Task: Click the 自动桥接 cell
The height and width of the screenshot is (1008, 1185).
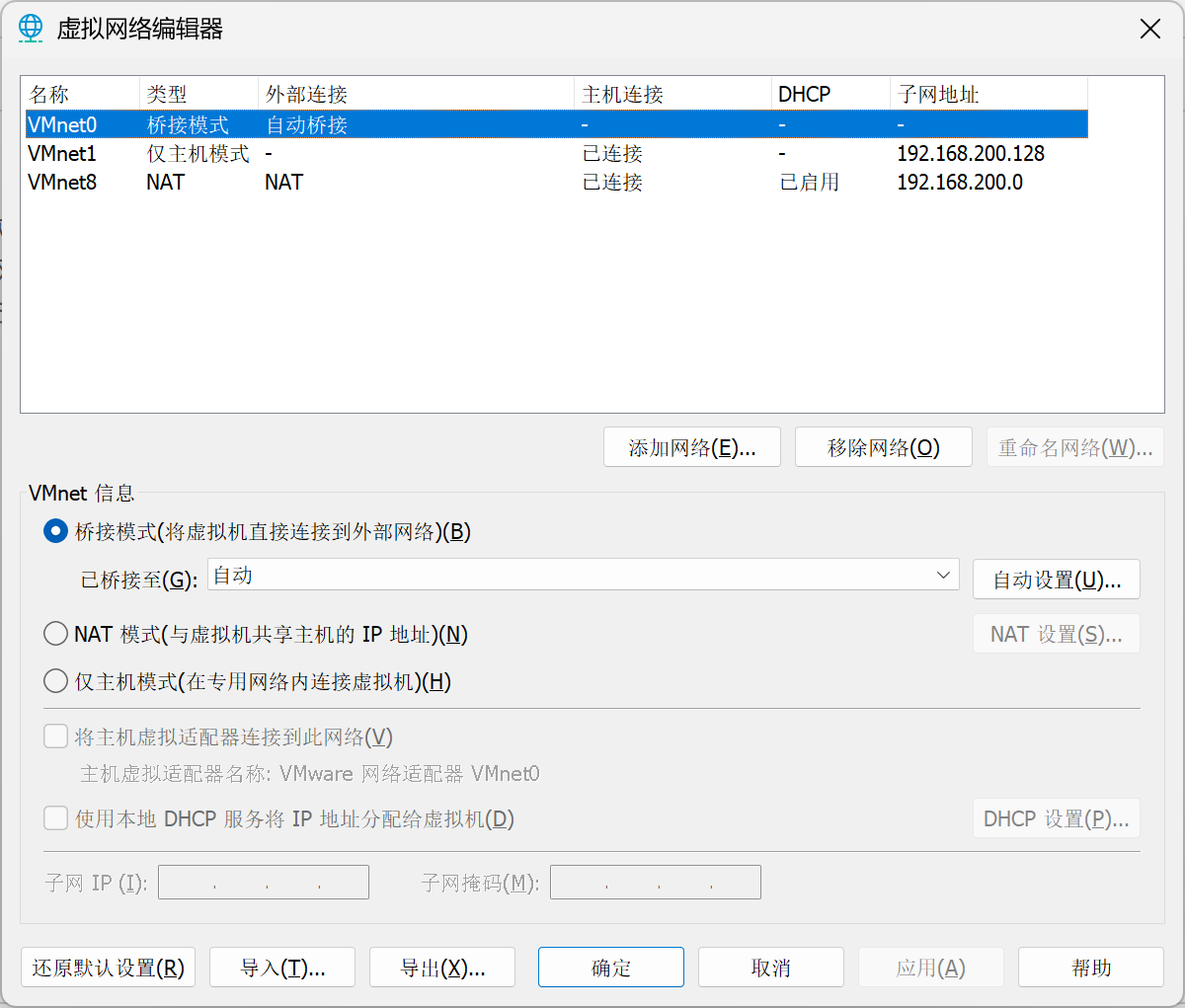Action: (307, 124)
